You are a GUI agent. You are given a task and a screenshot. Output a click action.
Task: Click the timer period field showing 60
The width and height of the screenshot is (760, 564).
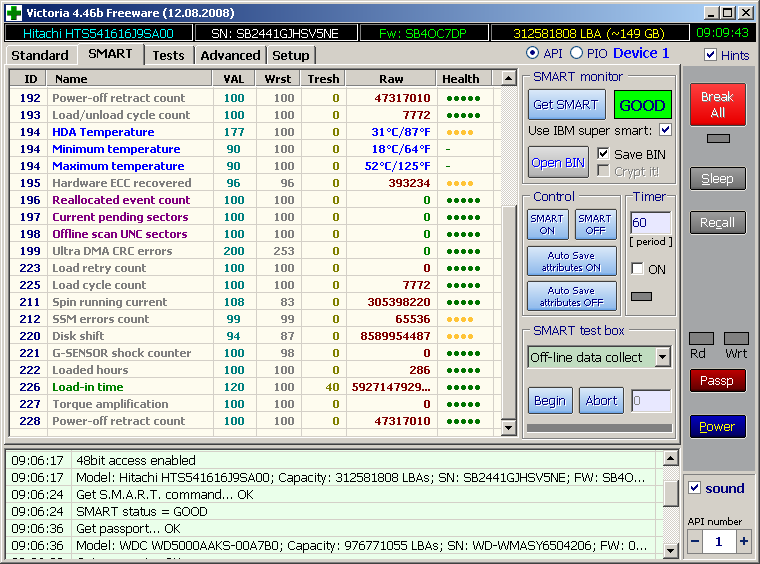650,223
